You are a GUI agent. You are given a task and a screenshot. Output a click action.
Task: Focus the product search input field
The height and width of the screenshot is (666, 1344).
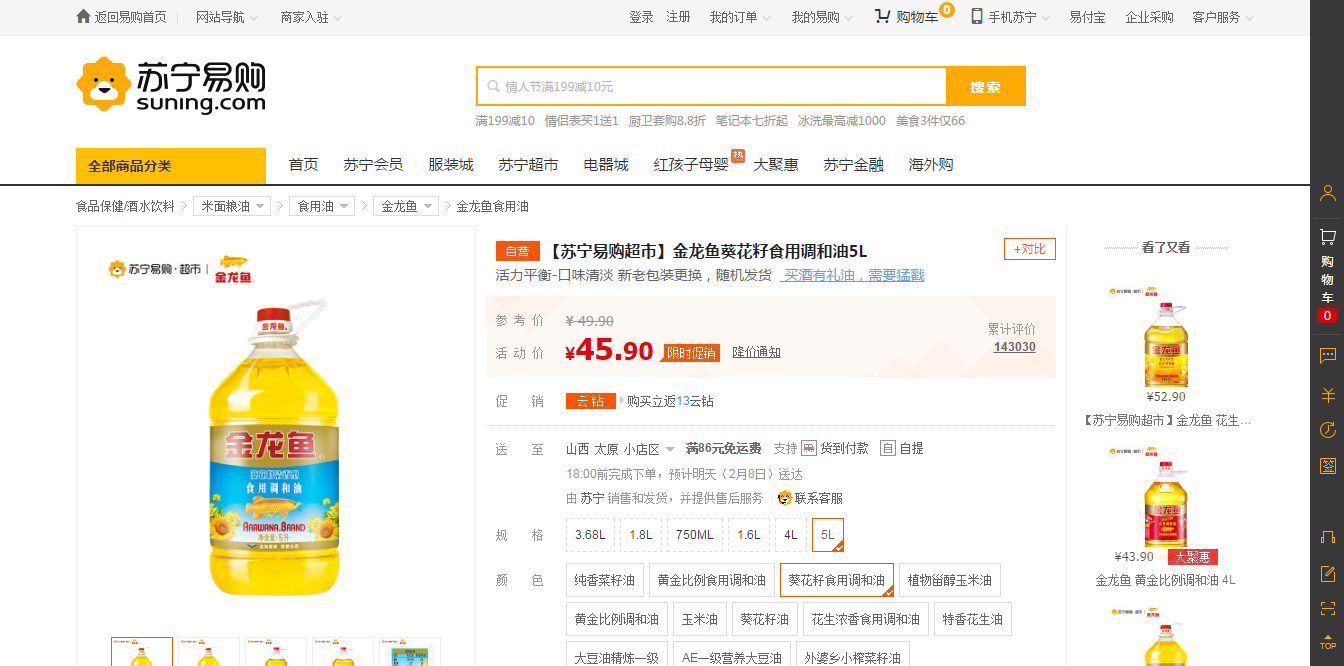click(x=711, y=87)
